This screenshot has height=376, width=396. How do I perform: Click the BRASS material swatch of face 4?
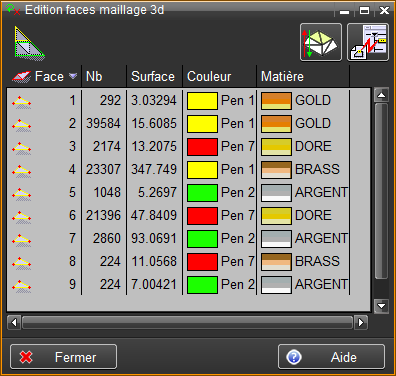[x=276, y=170]
